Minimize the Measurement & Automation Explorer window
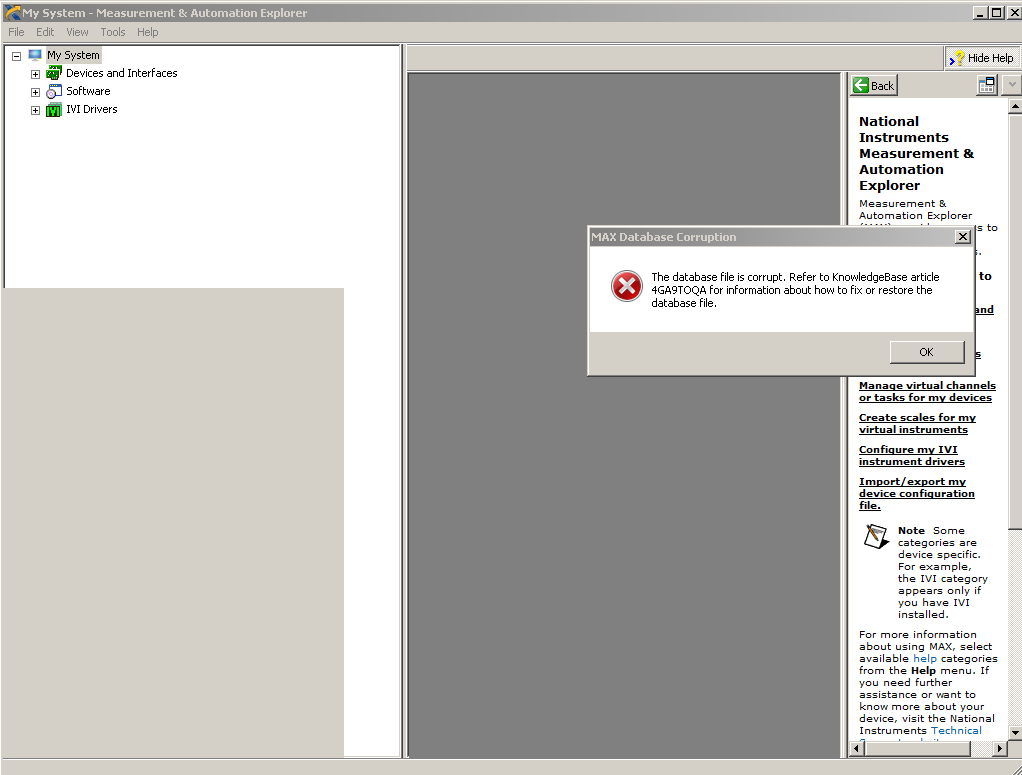The width and height of the screenshot is (1022, 775). [x=981, y=12]
